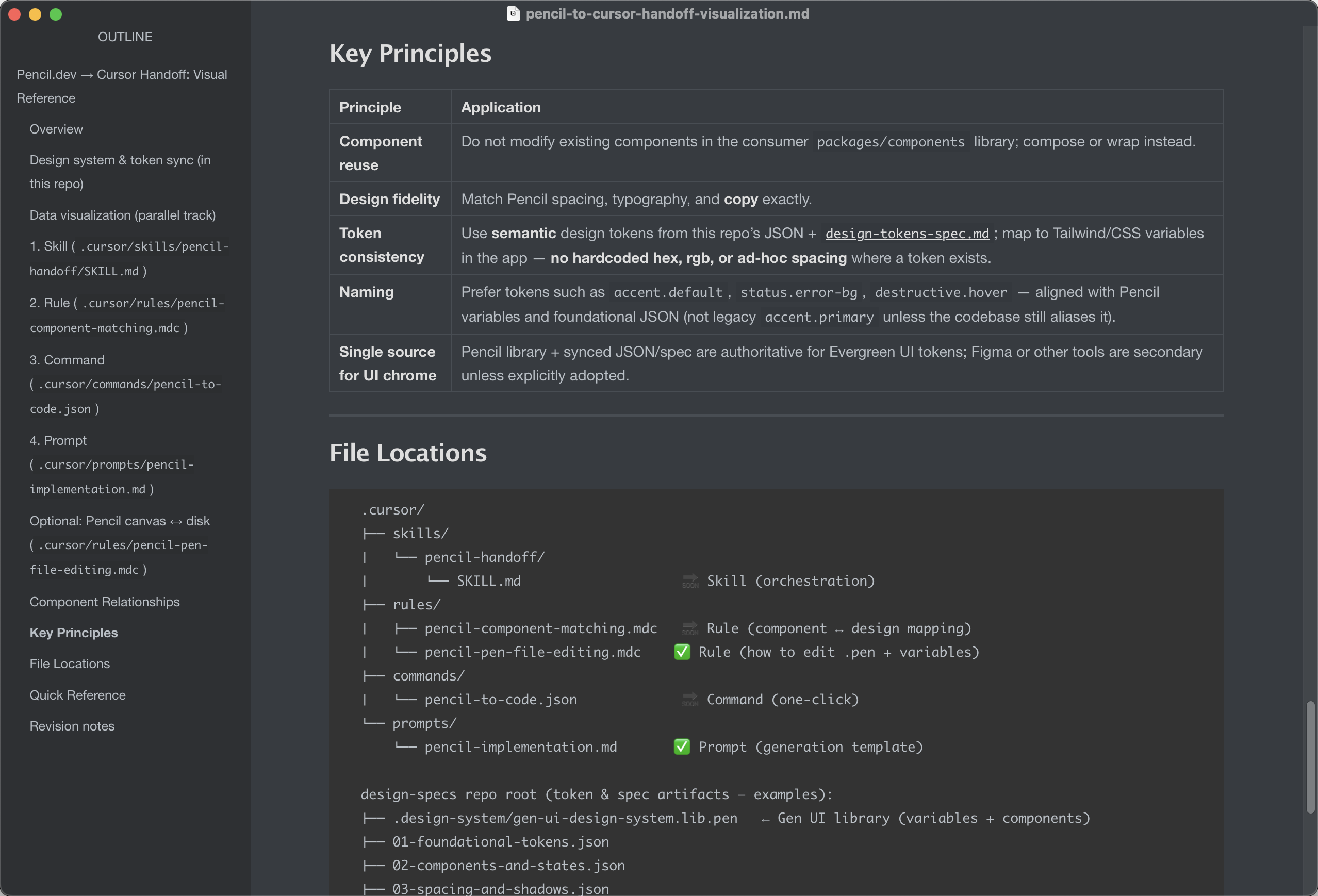This screenshot has height=896, width=1318.
Task: Click the OUTLINE panel header
Action: (x=125, y=37)
